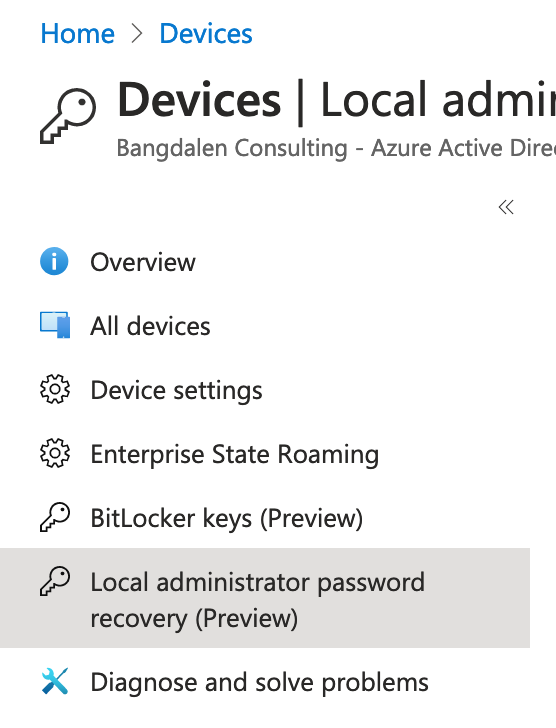The image size is (556, 728).
Task: Click the Diagnose and solve problems wrench icon
Action: [x=55, y=681]
